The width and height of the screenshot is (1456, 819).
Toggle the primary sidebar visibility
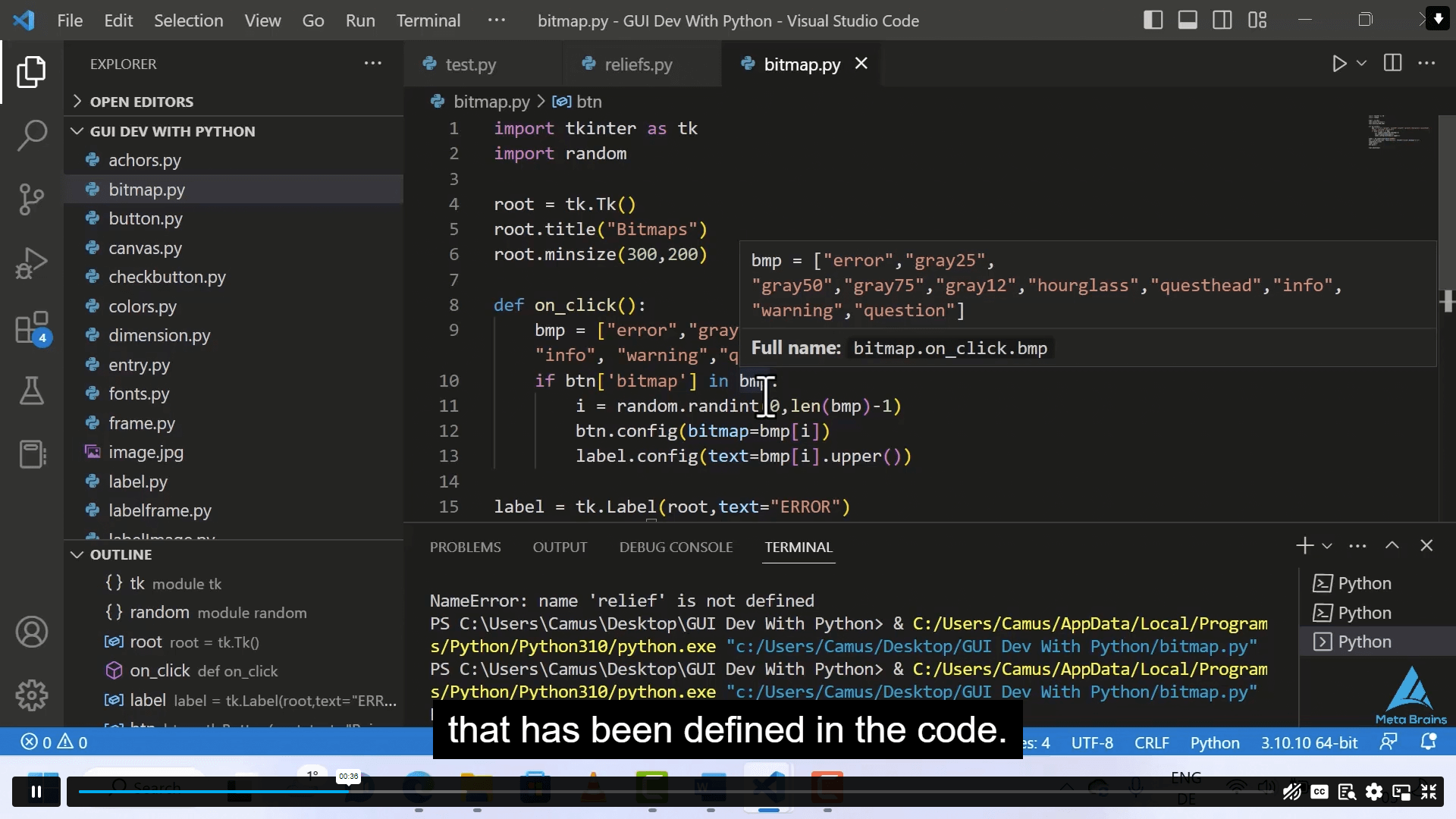coord(1152,20)
